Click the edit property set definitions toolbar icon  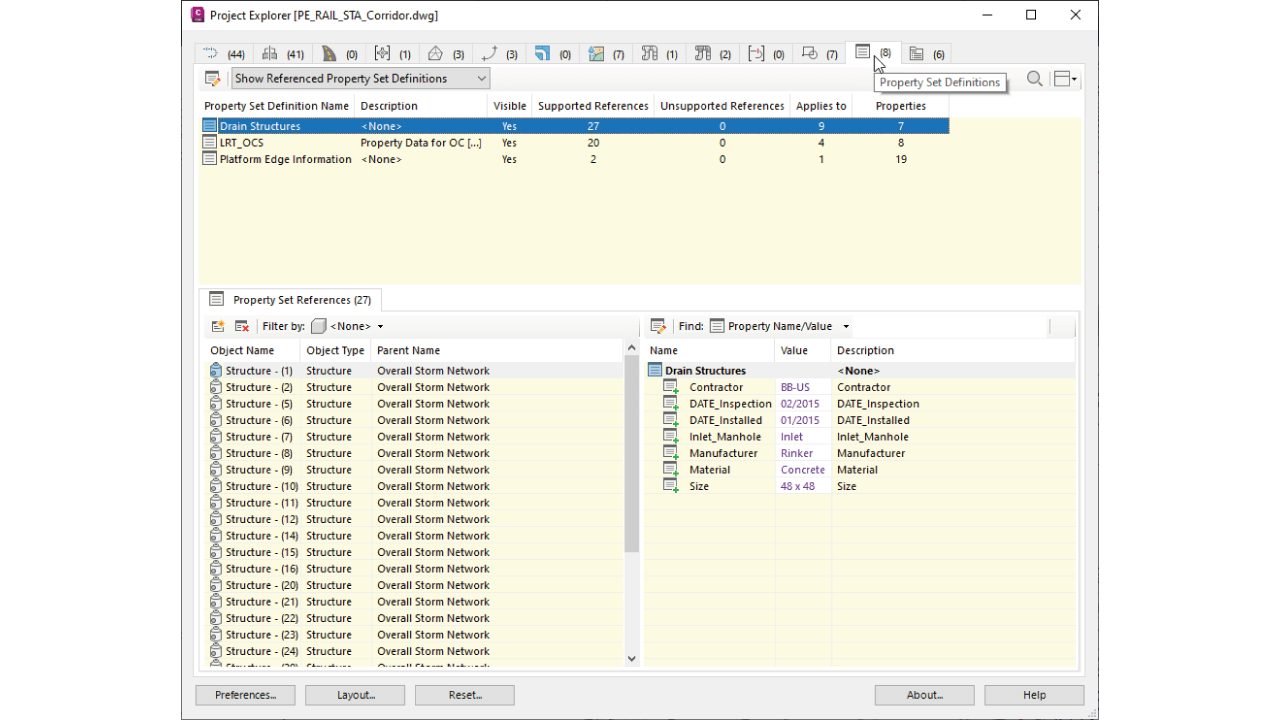213,78
